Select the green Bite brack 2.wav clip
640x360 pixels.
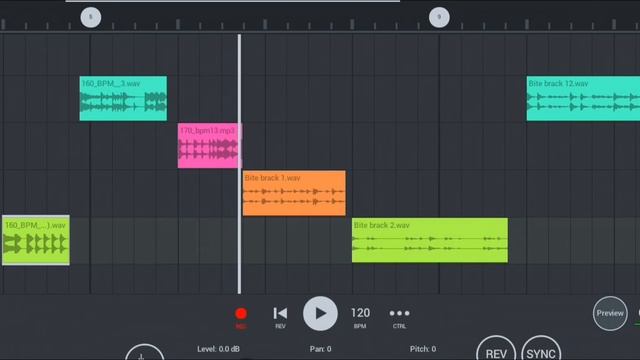tap(430, 240)
